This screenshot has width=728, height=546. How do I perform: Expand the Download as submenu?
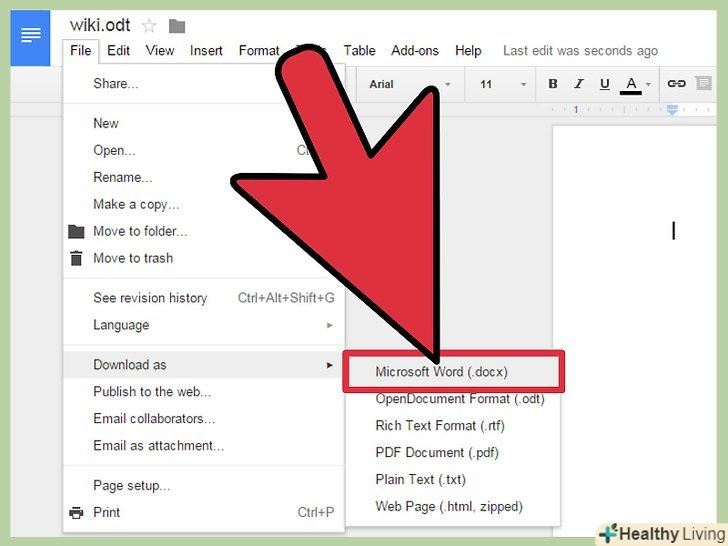pyautogui.click(x=203, y=365)
